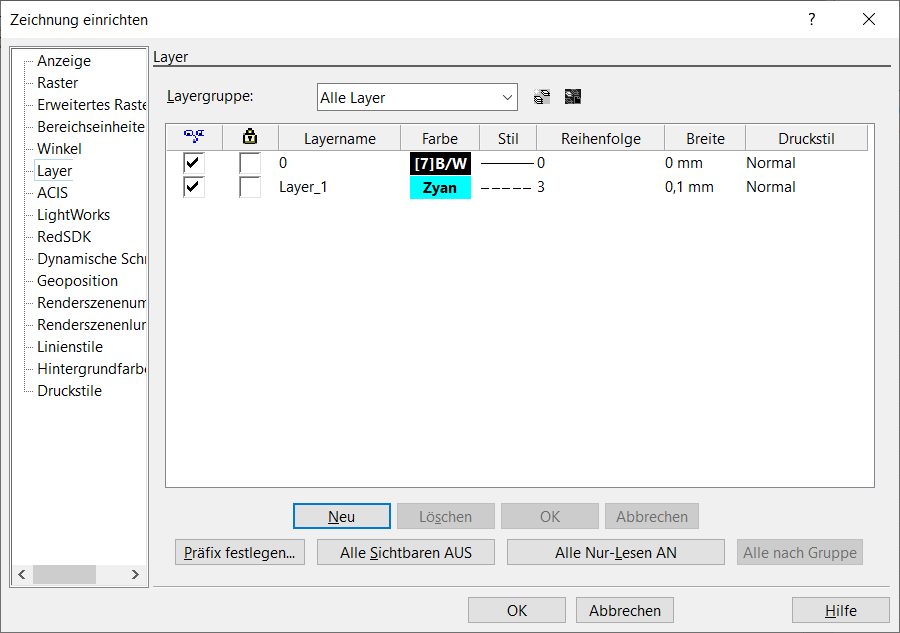900x633 pixels.
Task: Toggle visibility checkbox for layer 0
Action: pyautogui.click(x=194, y=163)
